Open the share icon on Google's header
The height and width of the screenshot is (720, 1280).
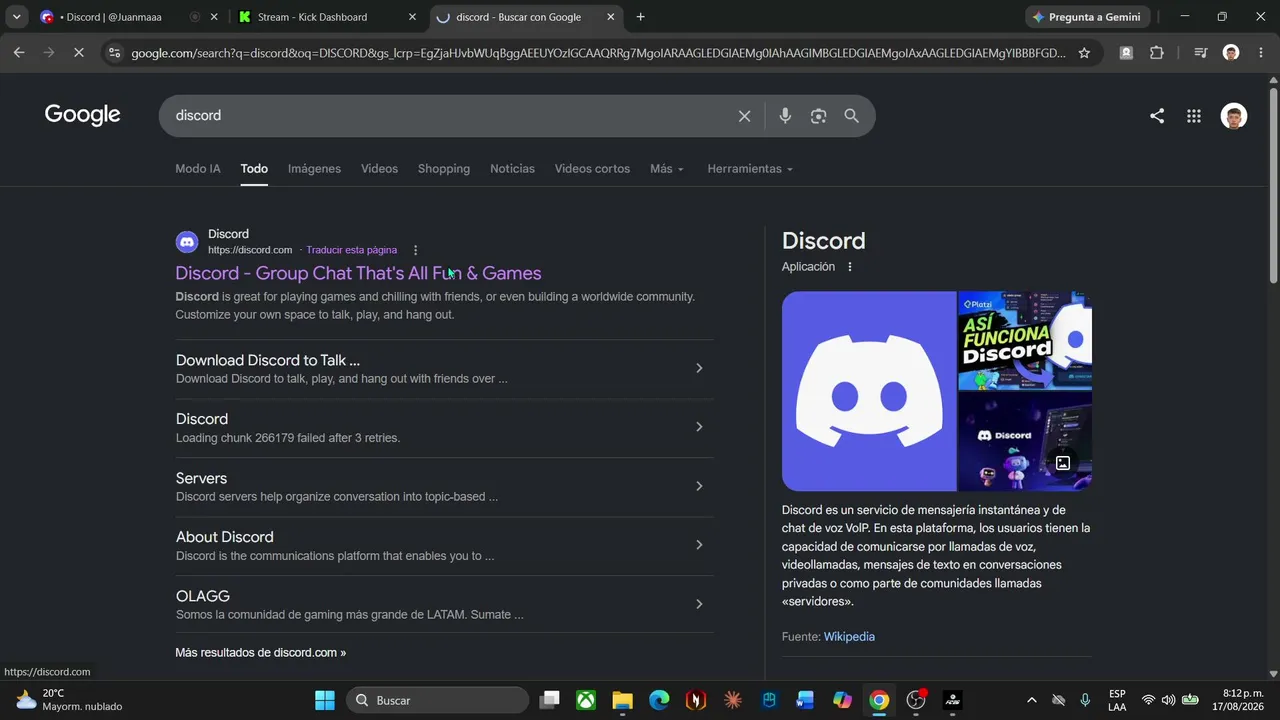pyautogui.click(x=1157, y=116)
